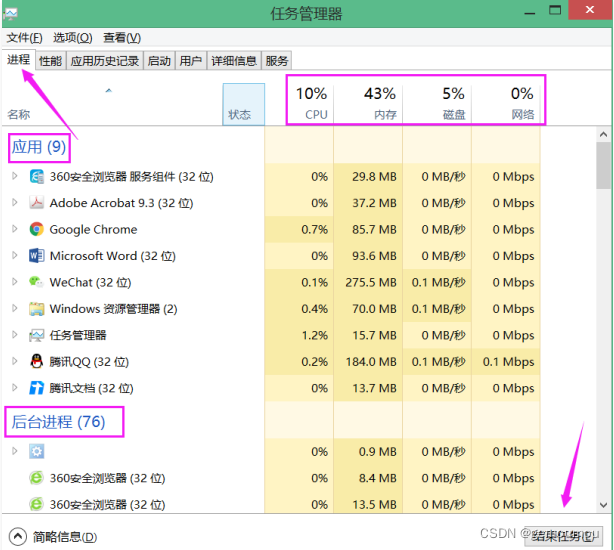
Task: Click 腾讯QQ network value 0.1 Mbps
Action: coord(508,362)
